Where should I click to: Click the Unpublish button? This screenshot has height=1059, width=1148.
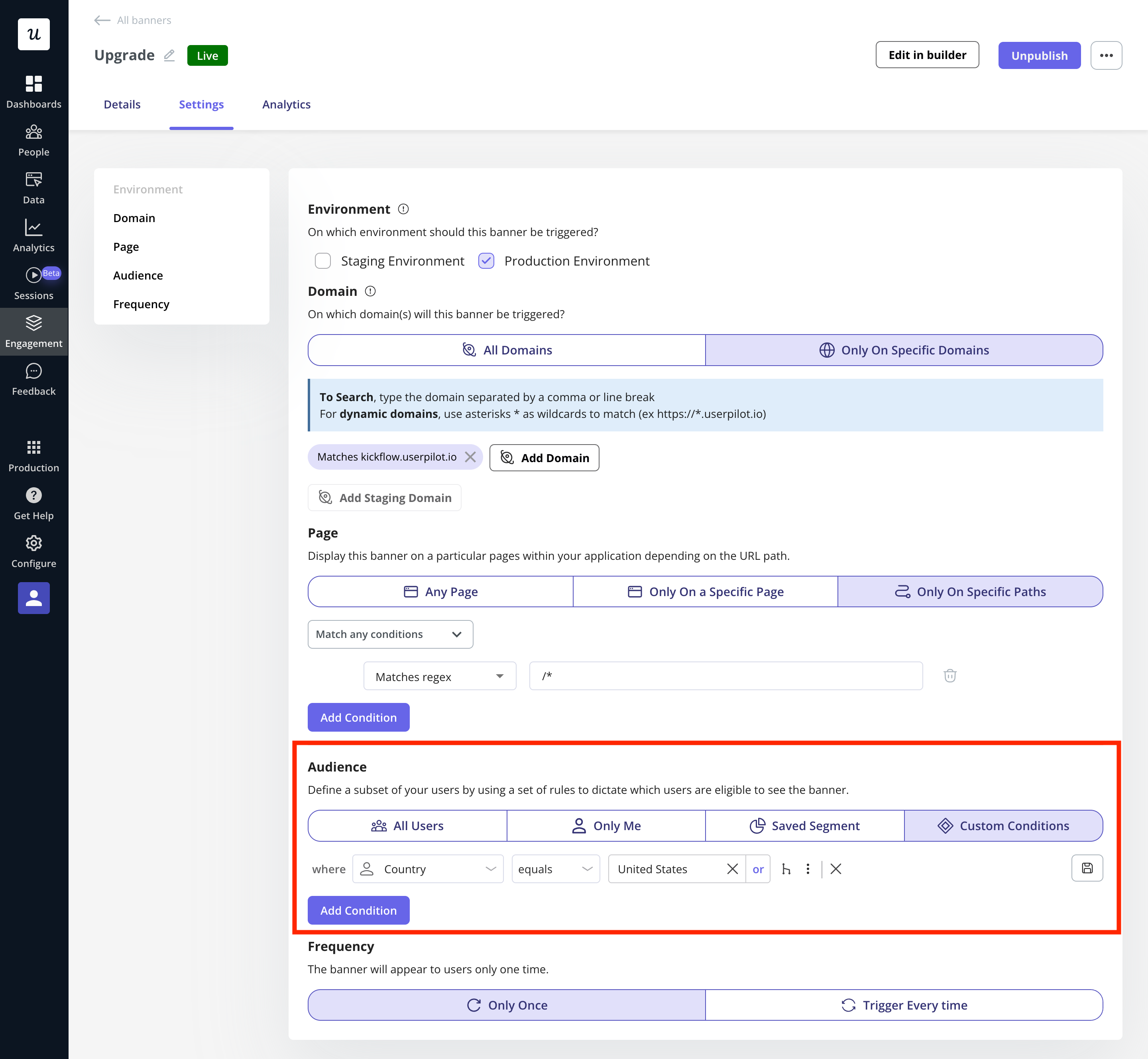[x=1039, y=55]
